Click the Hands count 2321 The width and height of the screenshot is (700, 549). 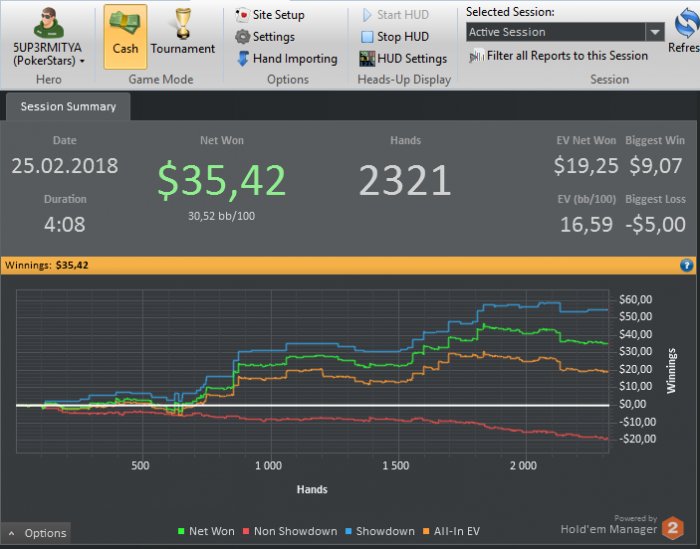[x=405, y=180]
